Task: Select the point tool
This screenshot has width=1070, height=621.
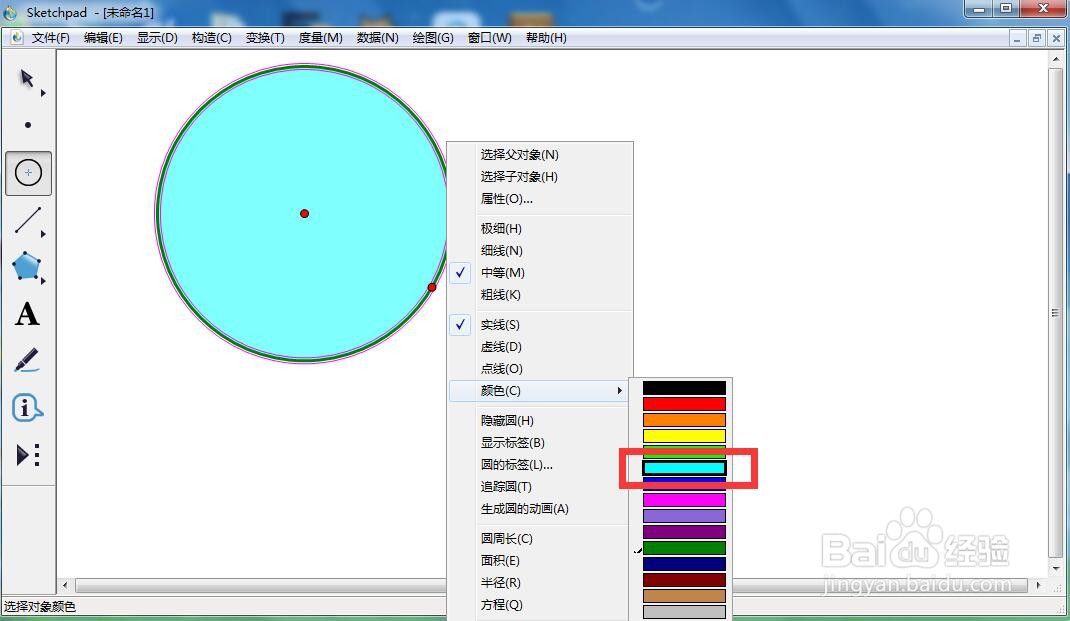Action: click(28, 125)
